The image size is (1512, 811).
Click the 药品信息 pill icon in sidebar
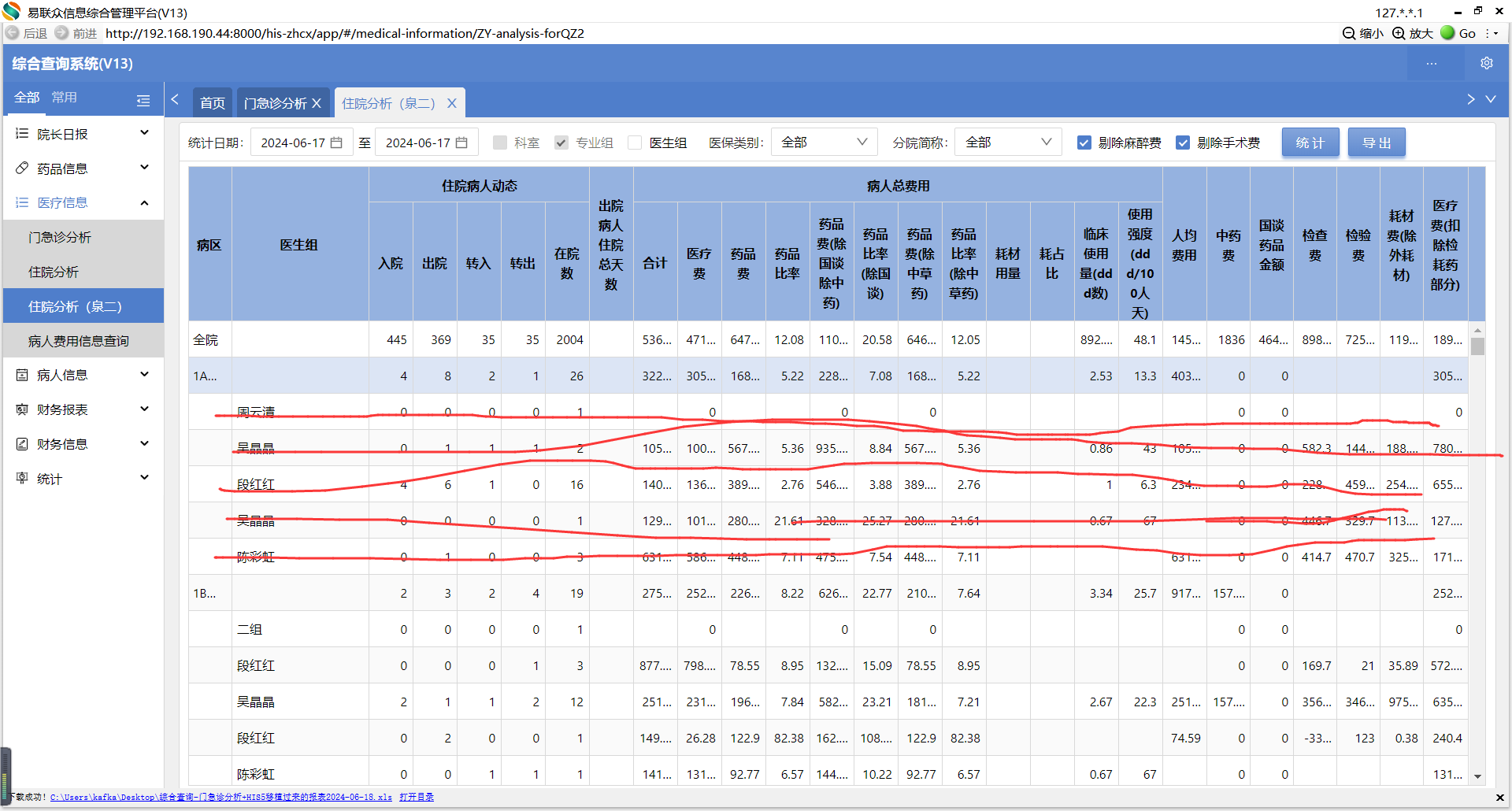point(22,168)
